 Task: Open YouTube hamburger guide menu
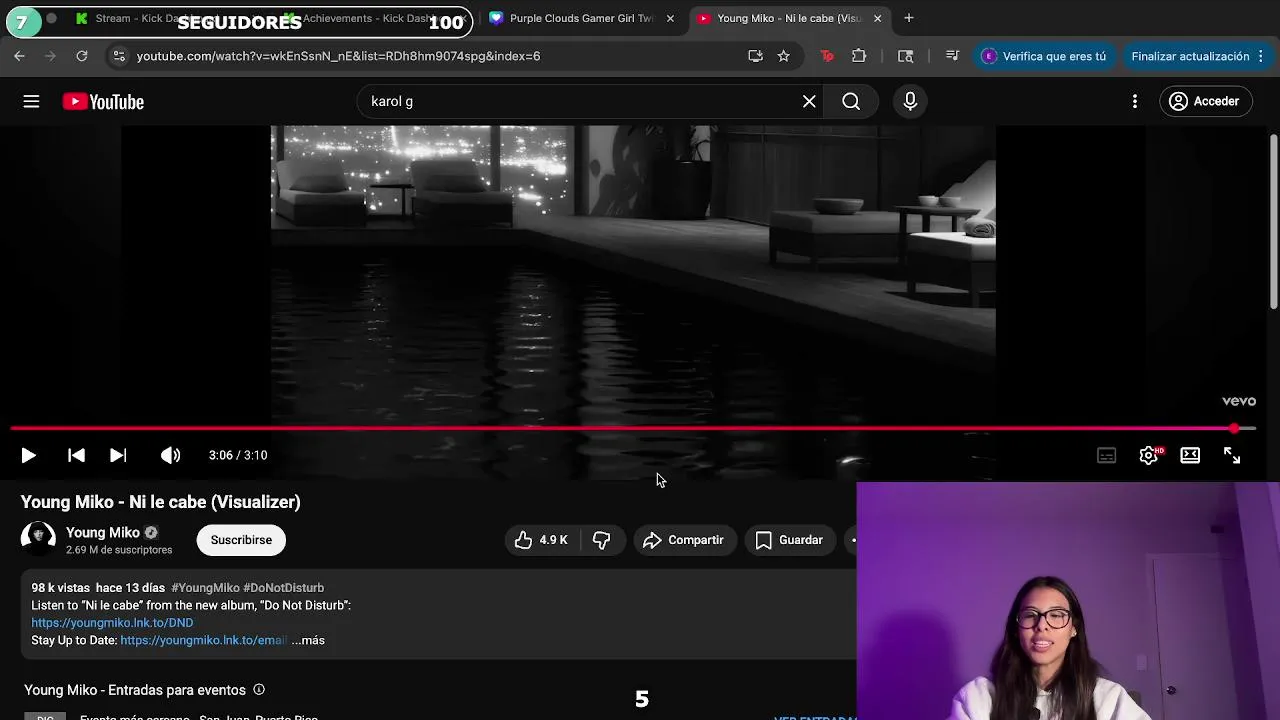coord(31,101)
